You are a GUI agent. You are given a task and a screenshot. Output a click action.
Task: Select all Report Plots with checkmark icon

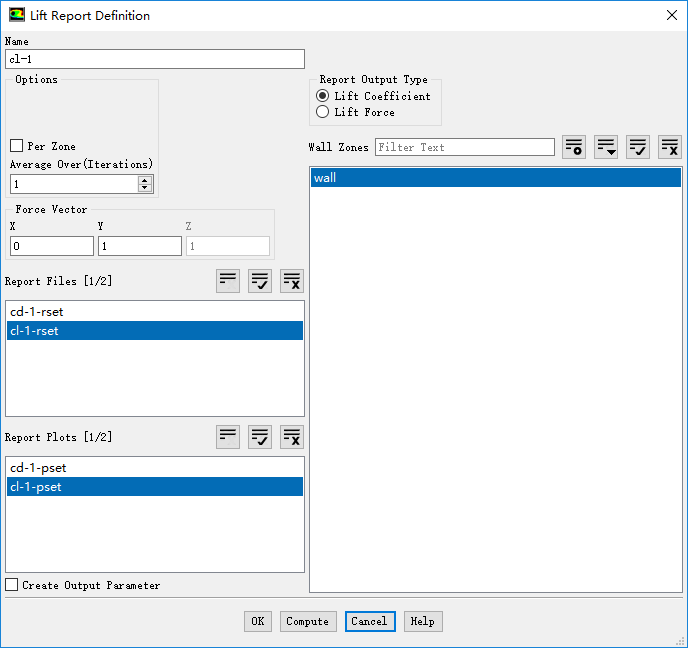(x=260, y=437)
